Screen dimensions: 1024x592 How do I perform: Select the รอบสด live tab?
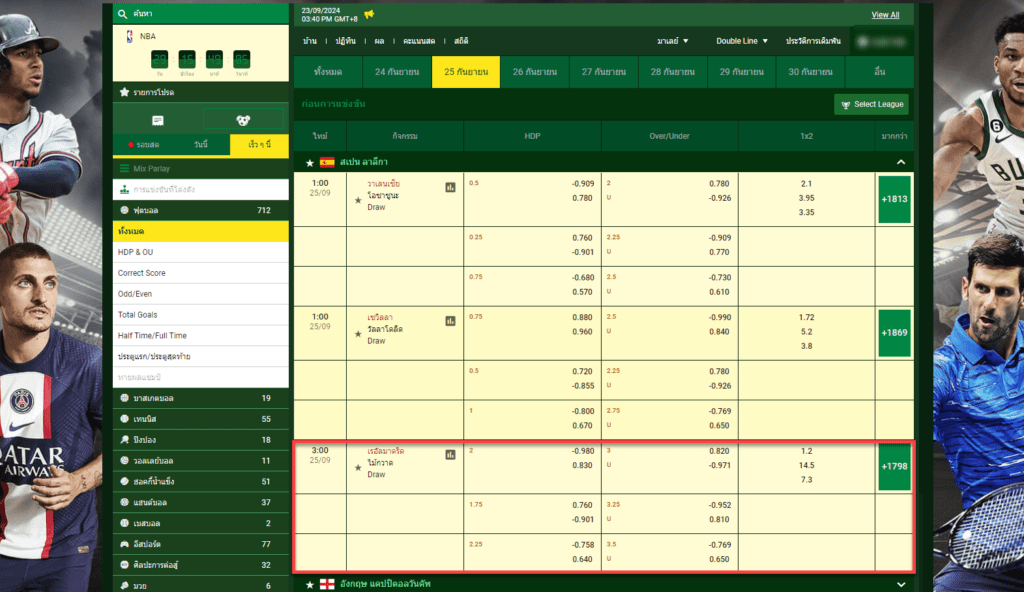[x=145, y=144]
